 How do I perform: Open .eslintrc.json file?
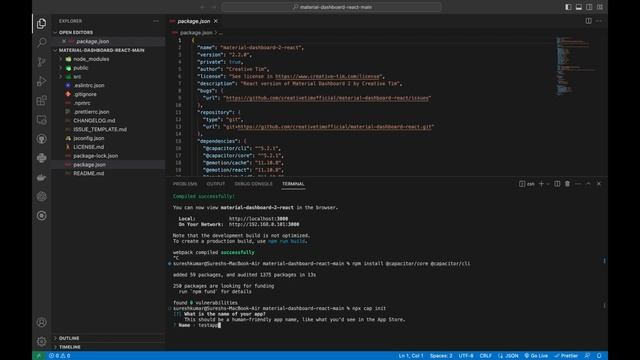point(89,86)
